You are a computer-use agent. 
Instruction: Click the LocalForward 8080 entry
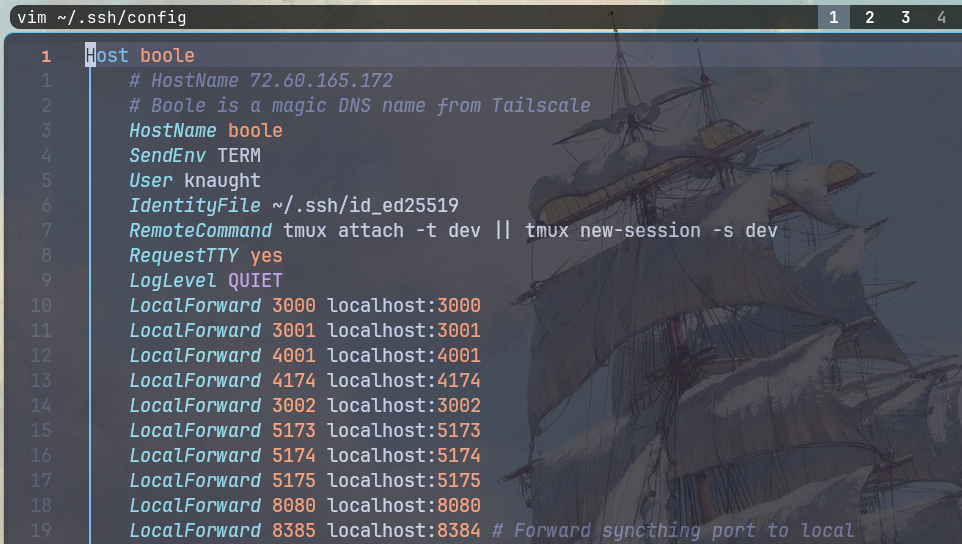pyautogui.click(x=305, y=505)
